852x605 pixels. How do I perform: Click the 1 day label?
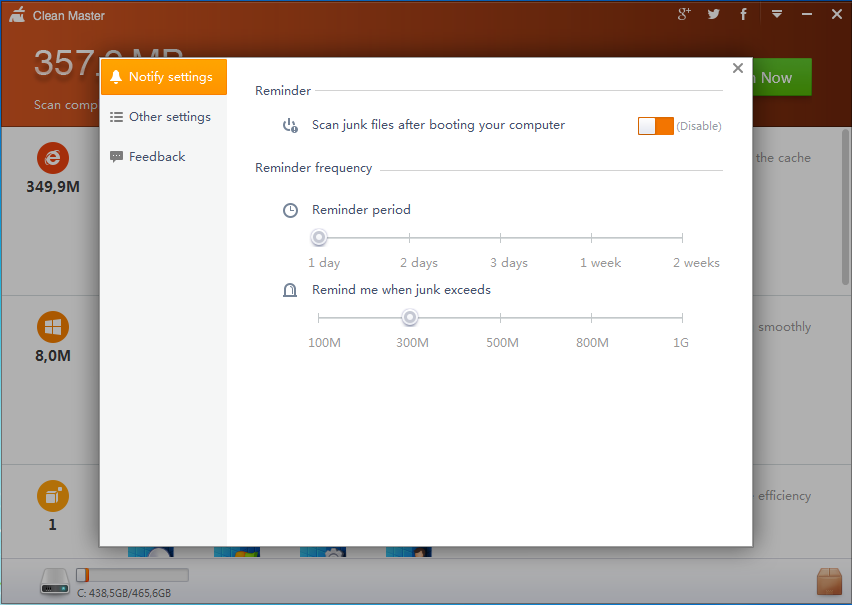coord(324,263)
